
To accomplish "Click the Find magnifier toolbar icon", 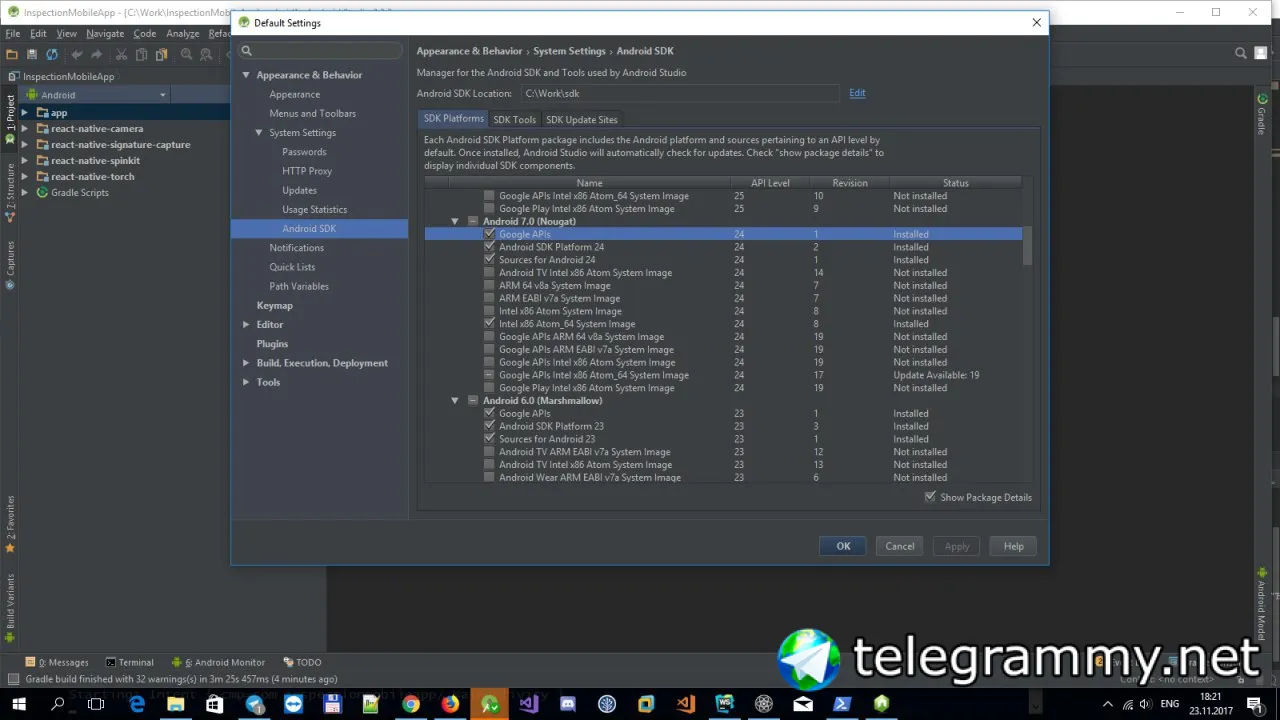I will tap(186, 54).
